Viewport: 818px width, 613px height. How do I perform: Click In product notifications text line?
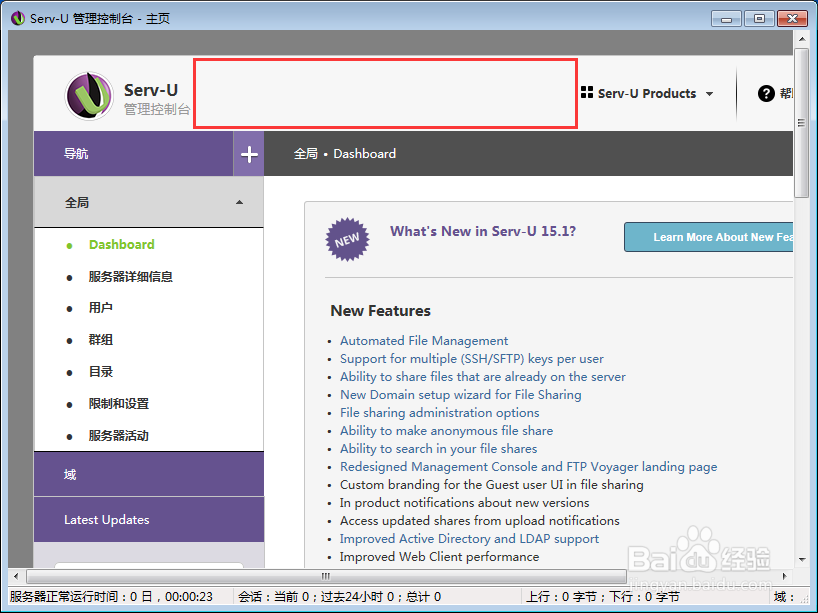click(x=464, y=503)
